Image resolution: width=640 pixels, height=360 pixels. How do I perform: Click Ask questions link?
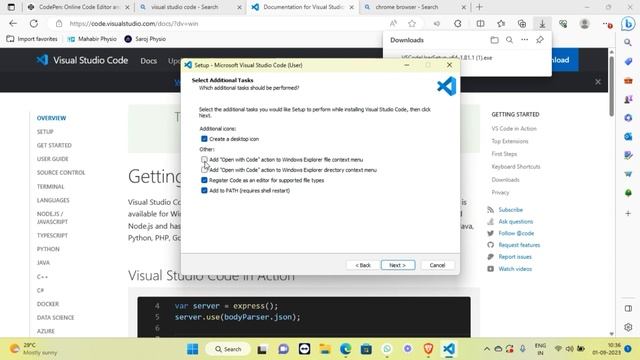pyautogui.click(x=516, y=221)
